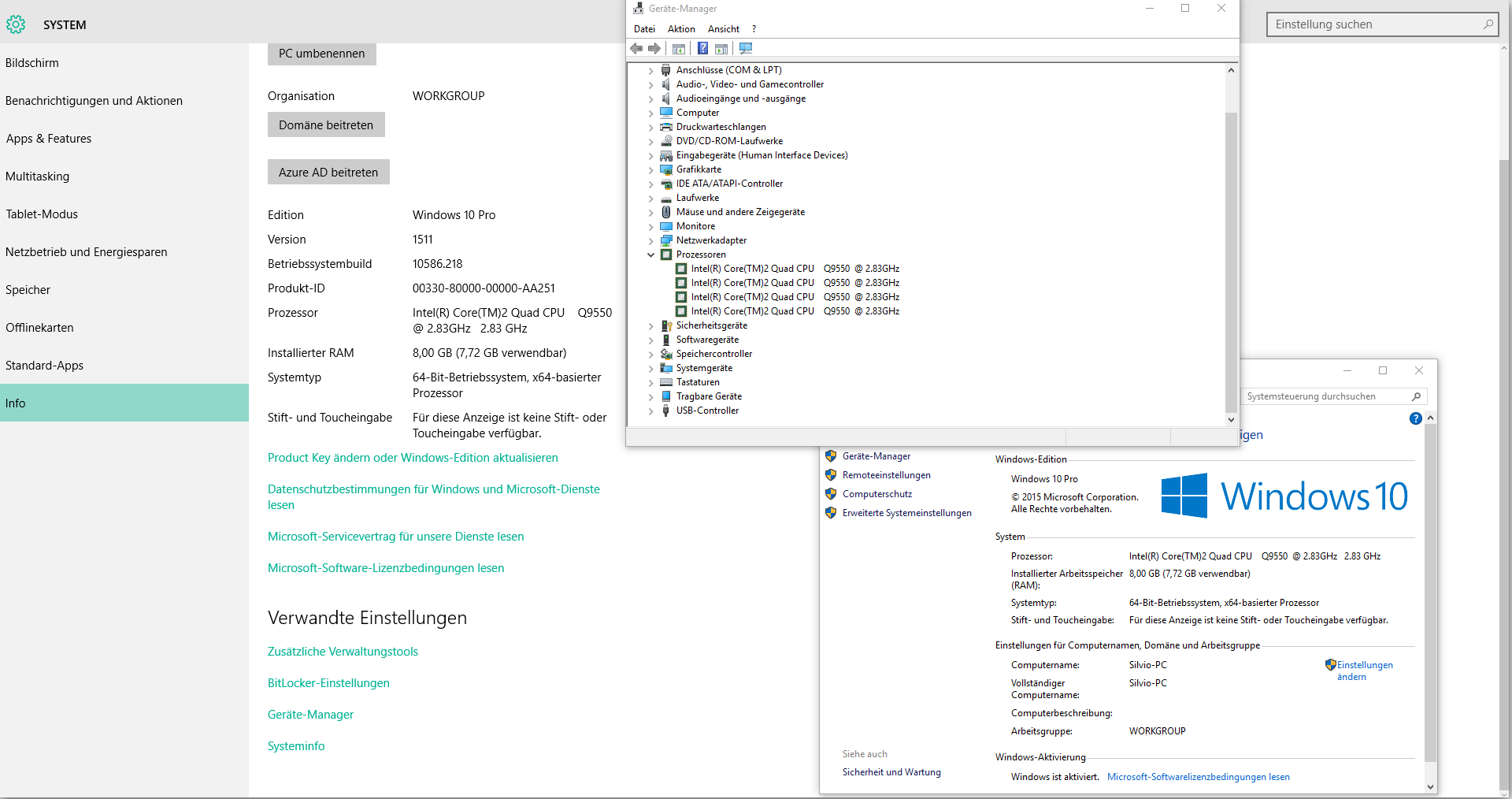Click the Grafikkarte device icon
This screenshot has height=799, width=1512.
click(x=666, y=169)
